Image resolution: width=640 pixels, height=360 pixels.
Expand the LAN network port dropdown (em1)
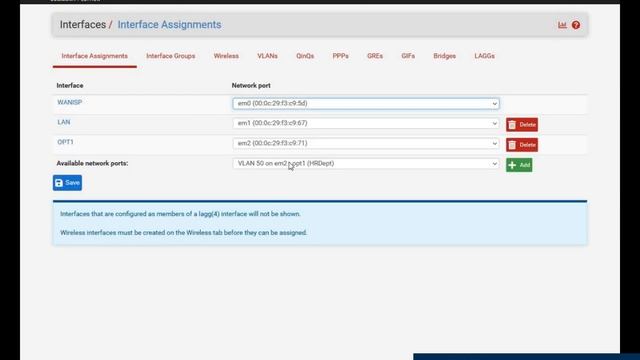click(366, 123)
